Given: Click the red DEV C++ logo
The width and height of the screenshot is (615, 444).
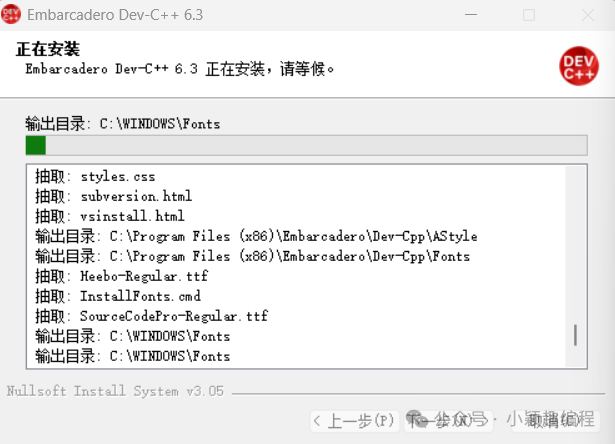Looking at the screenshot, I should tap(579, 66).
